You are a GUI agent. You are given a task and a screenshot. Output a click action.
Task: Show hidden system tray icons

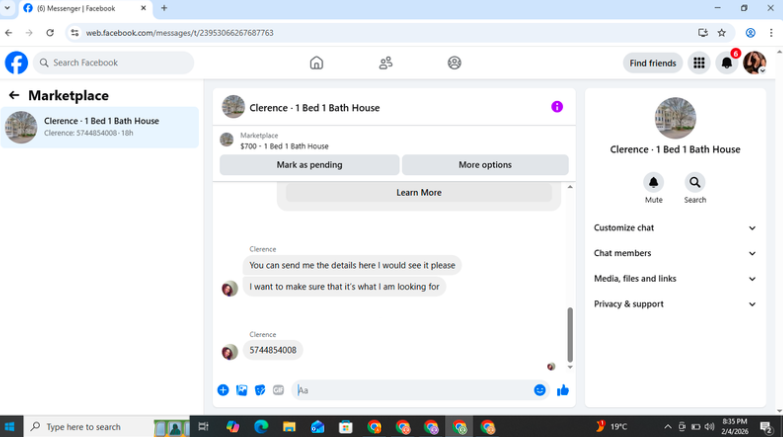click(x=668, y=427)
